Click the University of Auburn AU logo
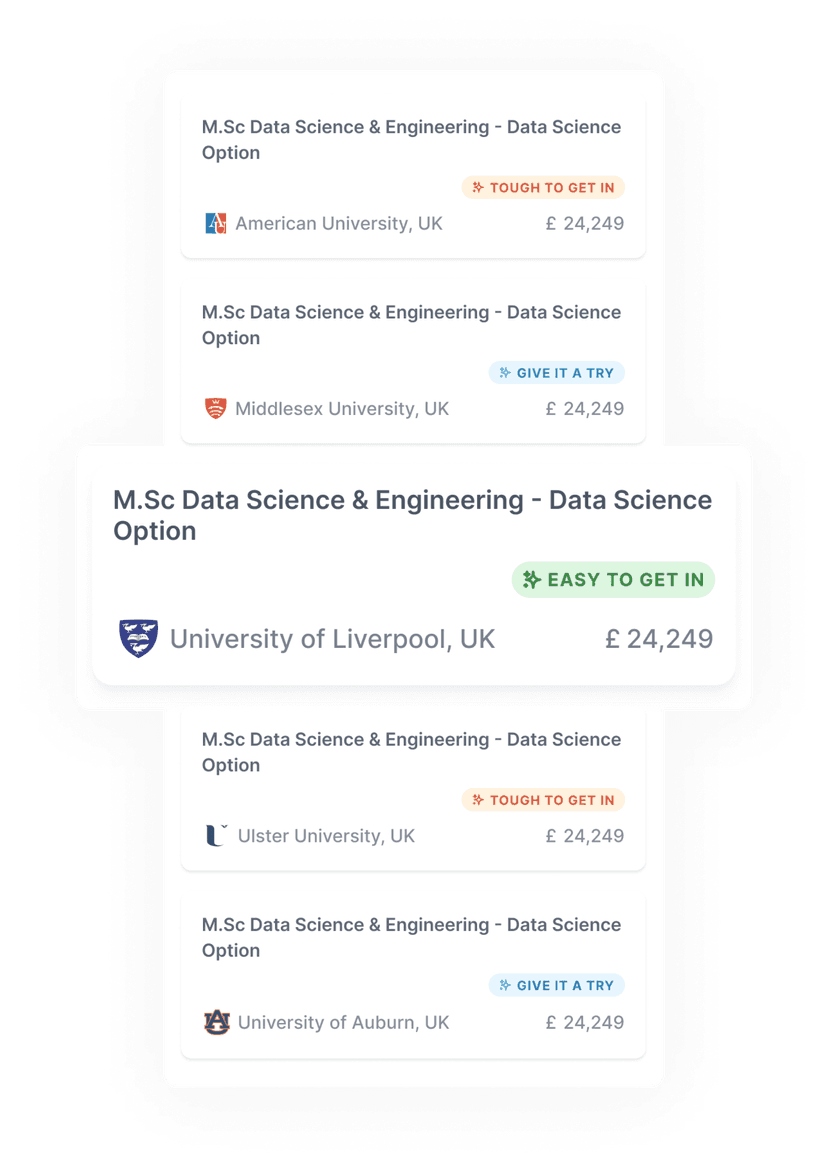 (x=216, y=1021)
